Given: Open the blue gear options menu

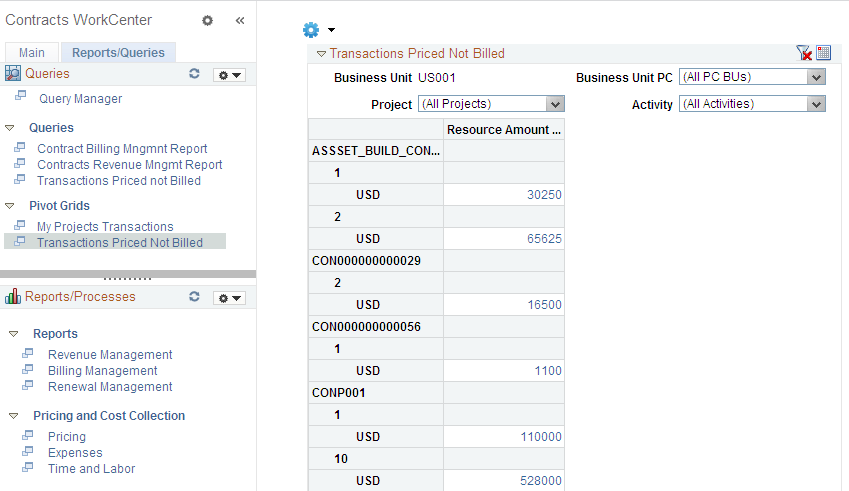Looking at the screenshot, I should 317,30.
